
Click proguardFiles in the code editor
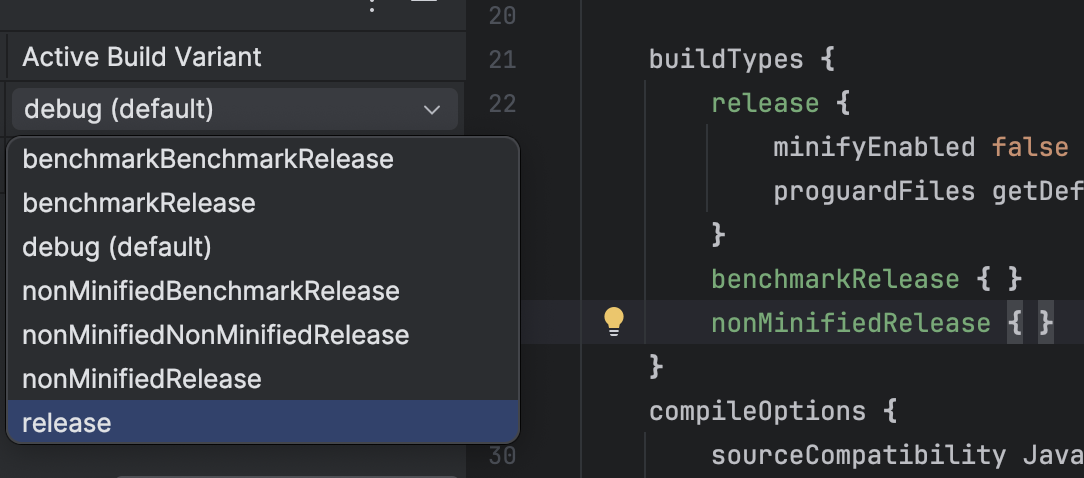click(873, 191)
